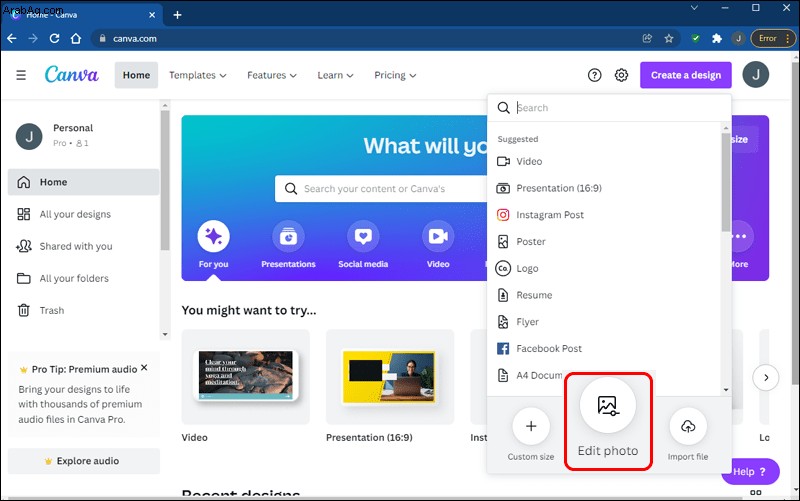Select the For you sparkle icon

click(x=213, y=236)
